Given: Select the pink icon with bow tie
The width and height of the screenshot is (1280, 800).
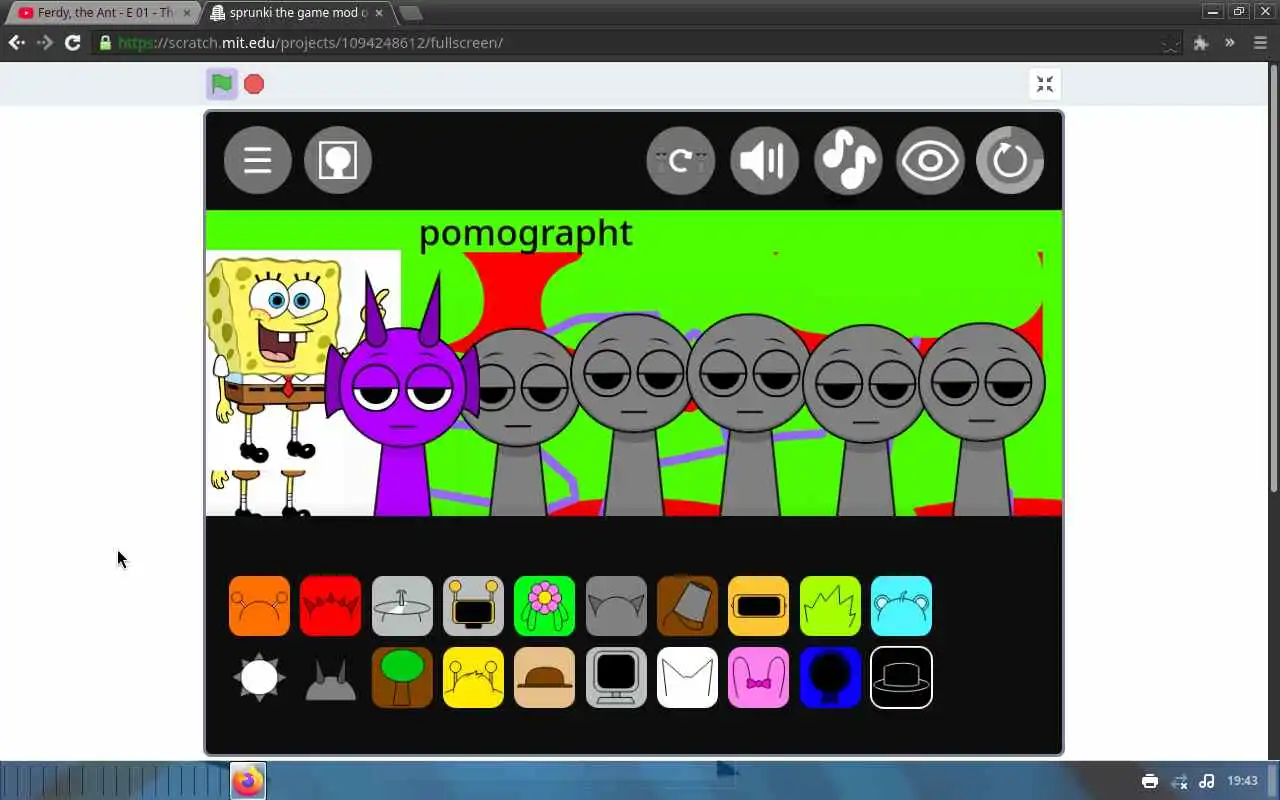Looking at the screenshot, I should (758, 677).
